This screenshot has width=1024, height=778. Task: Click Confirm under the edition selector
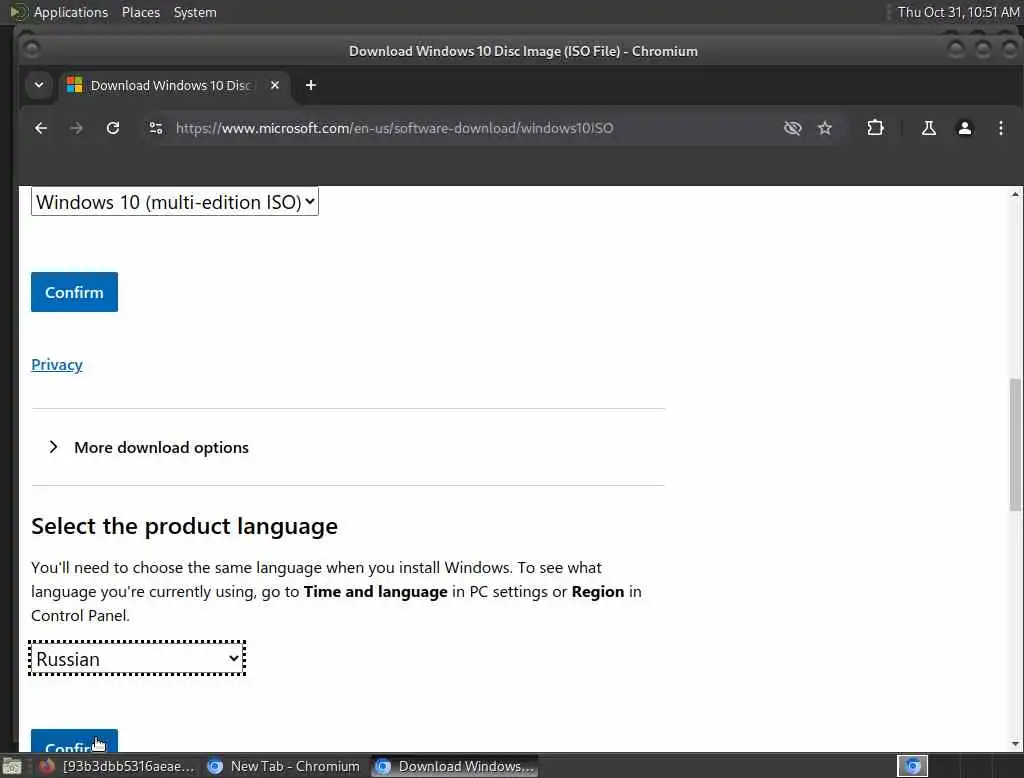tap(74, 292)
